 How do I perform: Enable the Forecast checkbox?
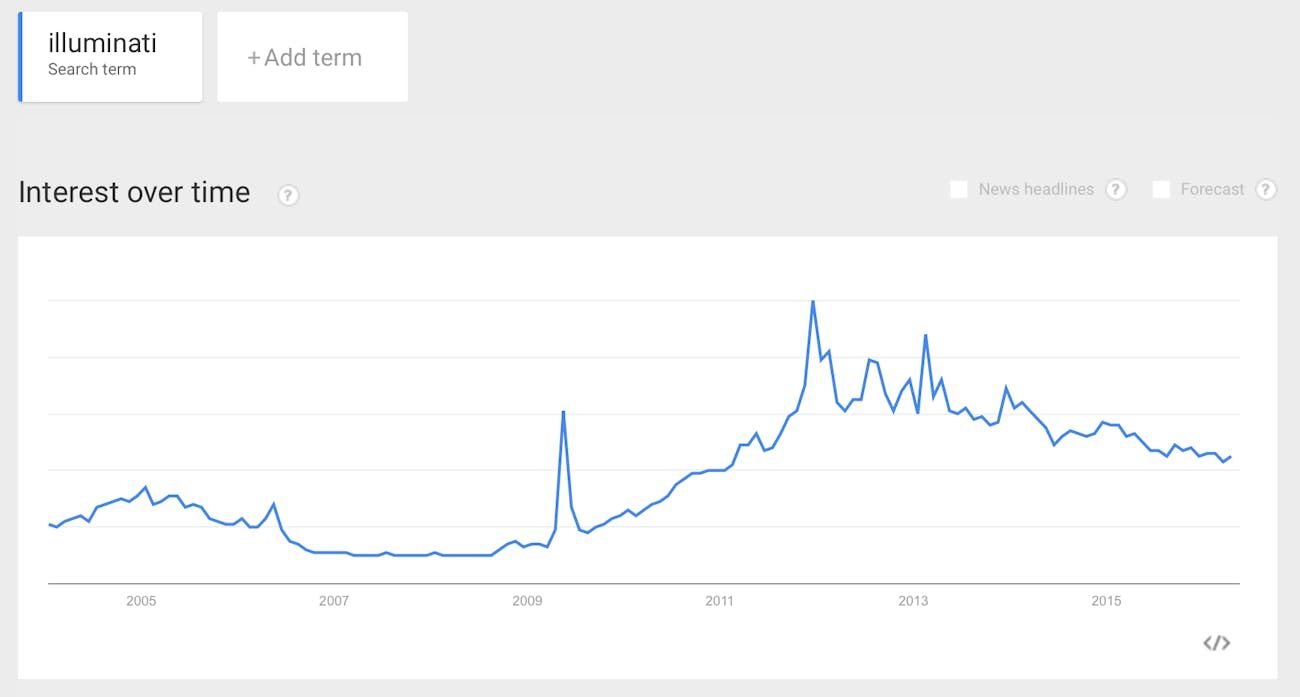[1161, 189]
